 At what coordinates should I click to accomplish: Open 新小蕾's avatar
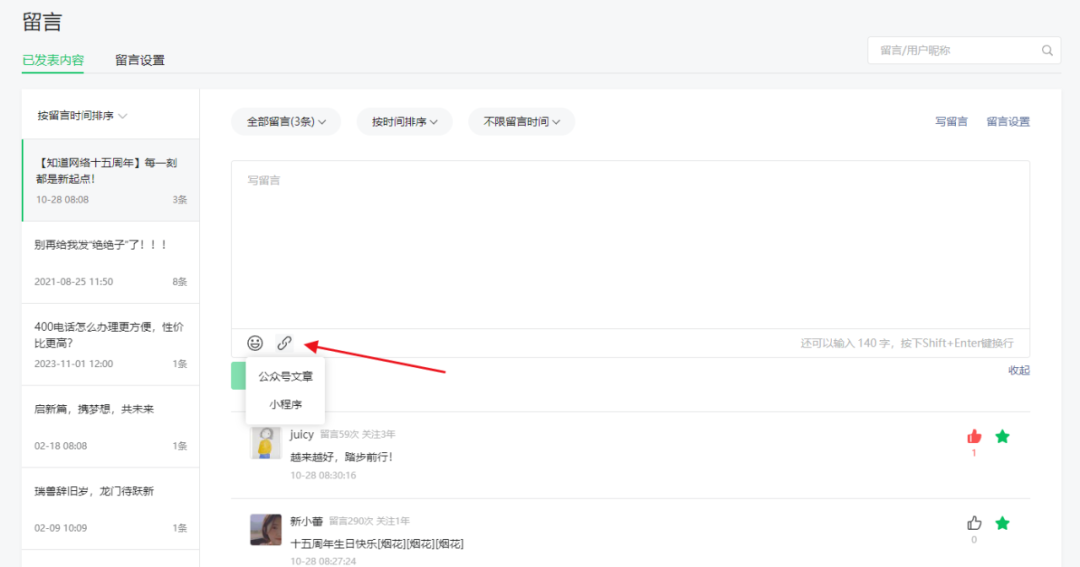[265, 529]
